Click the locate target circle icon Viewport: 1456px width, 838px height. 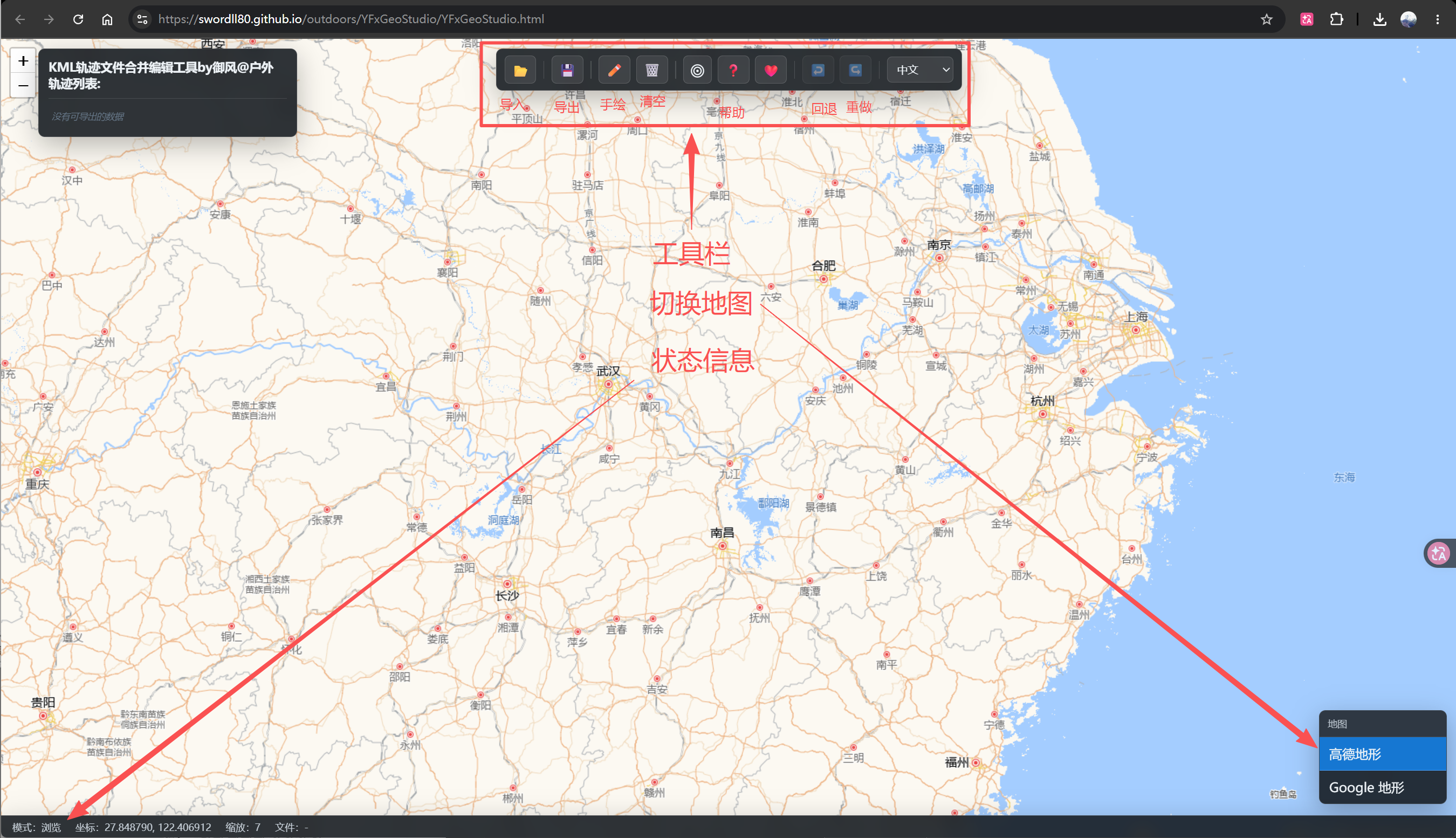[697, 70]
